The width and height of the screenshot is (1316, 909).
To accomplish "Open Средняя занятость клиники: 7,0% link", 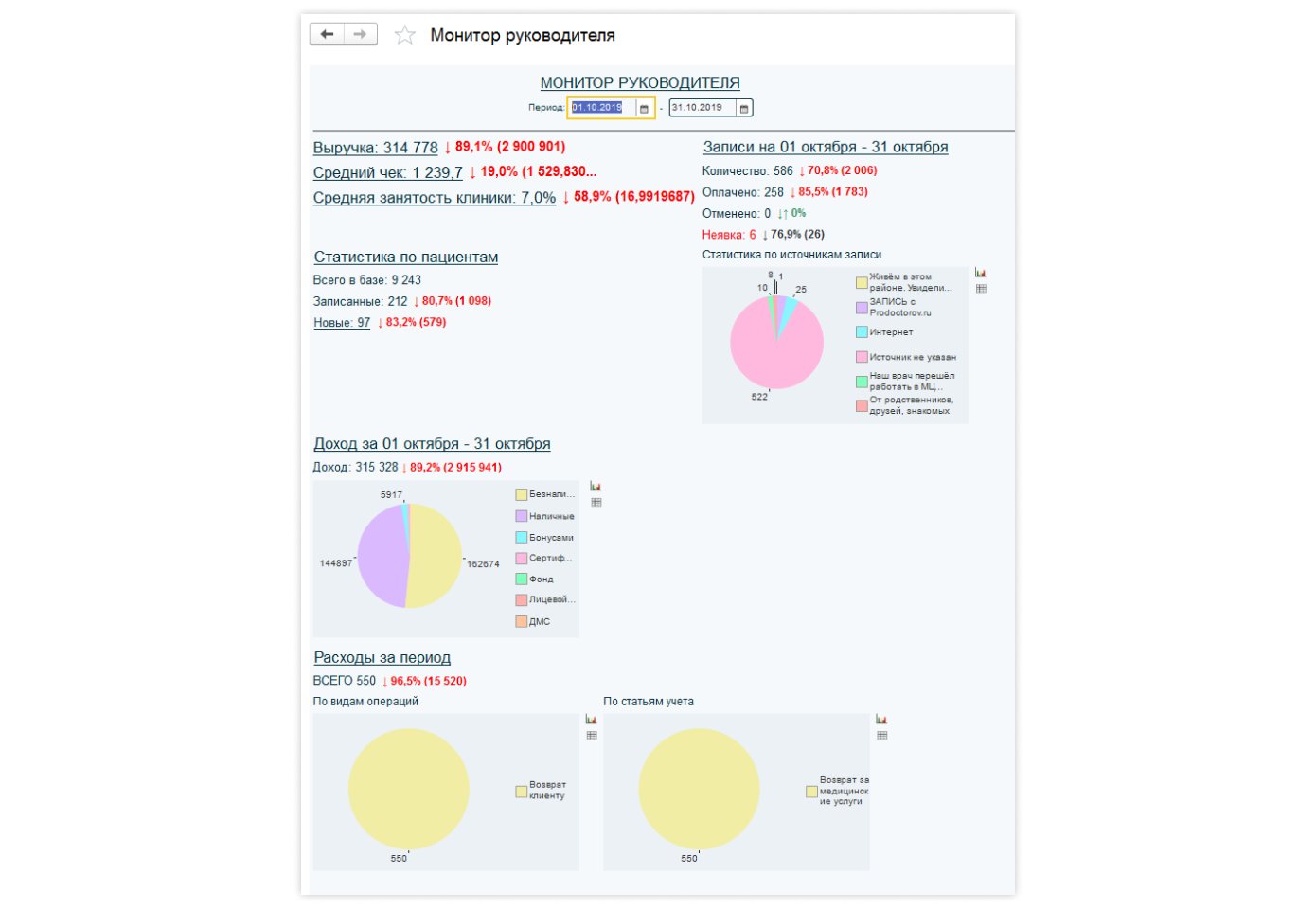I will point(435,198).
